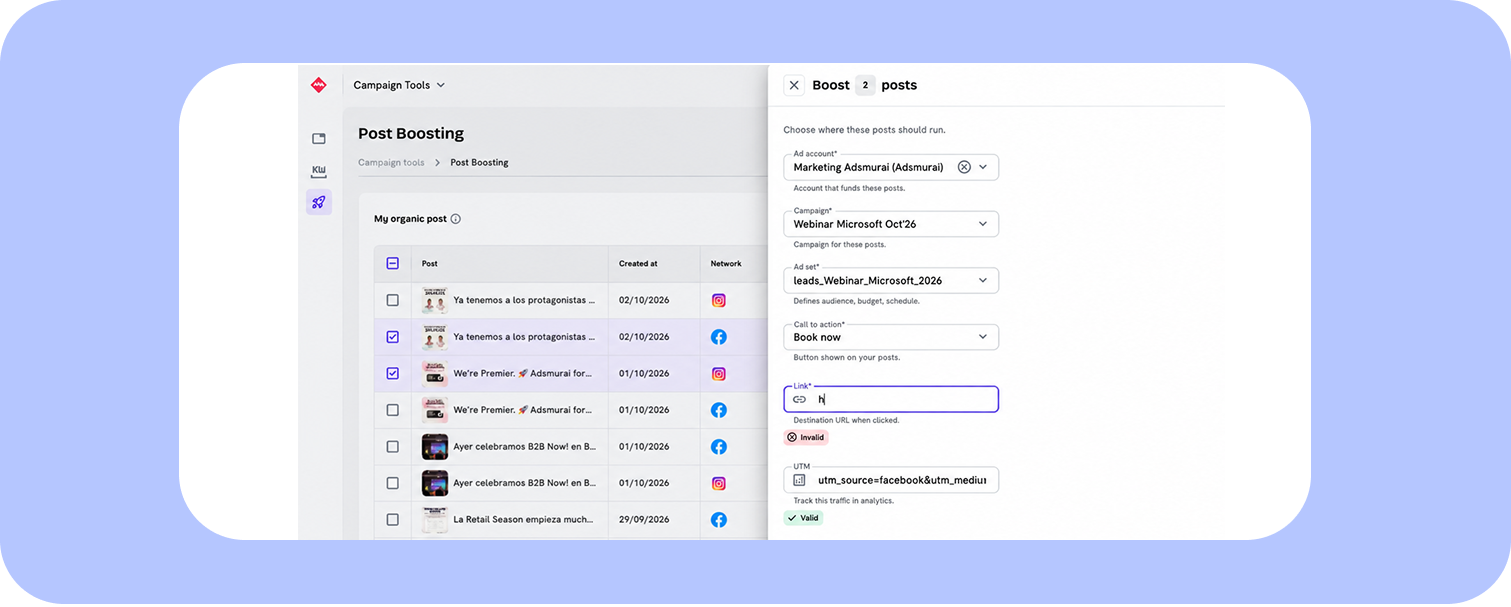Viewport: 1511px width, 607px height.
Task: Open the Ad set dropdown leads_Webinar_Microsoft_2026
Action: (x=891, y=281)
